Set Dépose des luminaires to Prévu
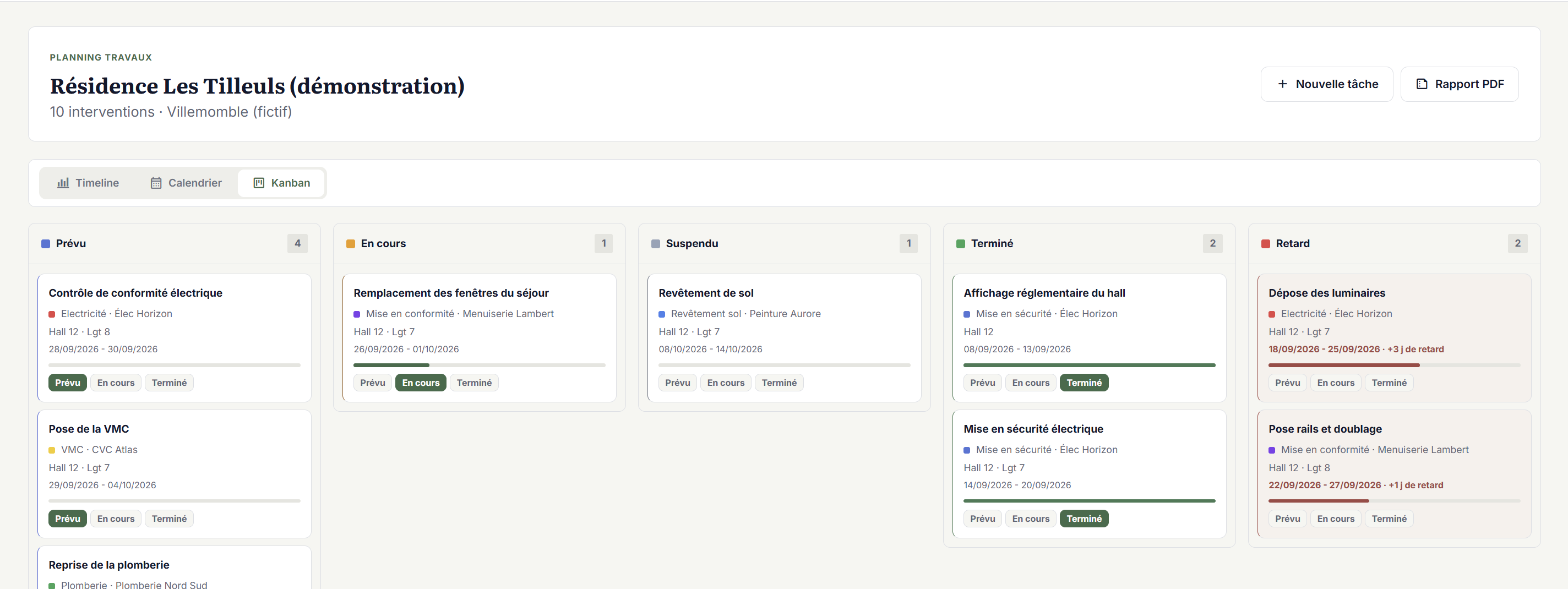Viewport: 1568px width, 589px height. [1287, 383]
